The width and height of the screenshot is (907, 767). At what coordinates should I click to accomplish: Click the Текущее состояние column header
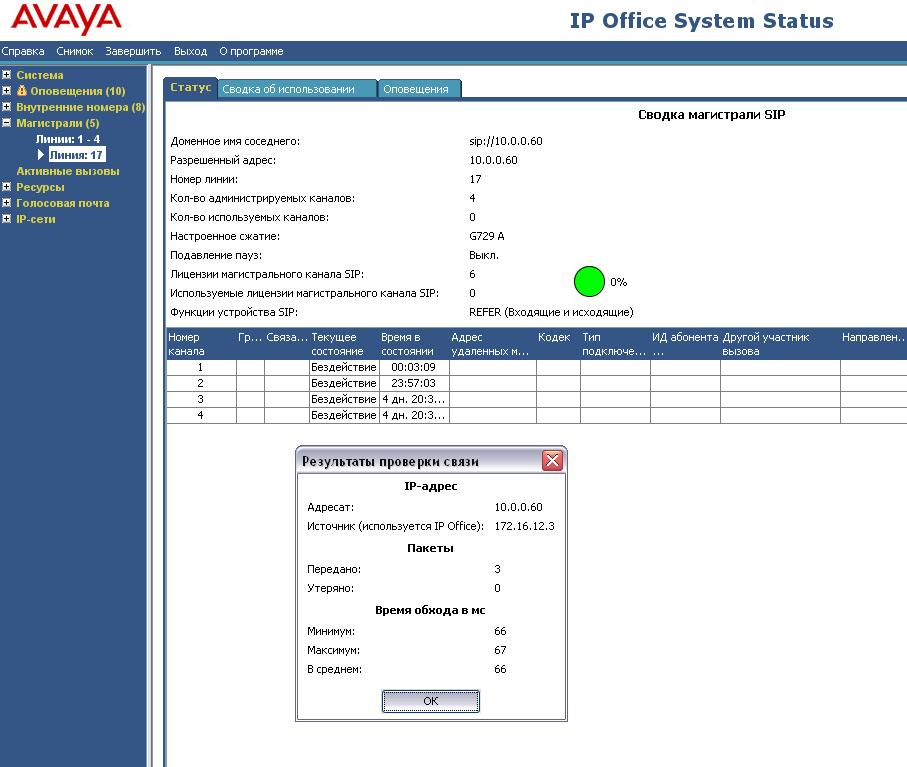[344, 344]
